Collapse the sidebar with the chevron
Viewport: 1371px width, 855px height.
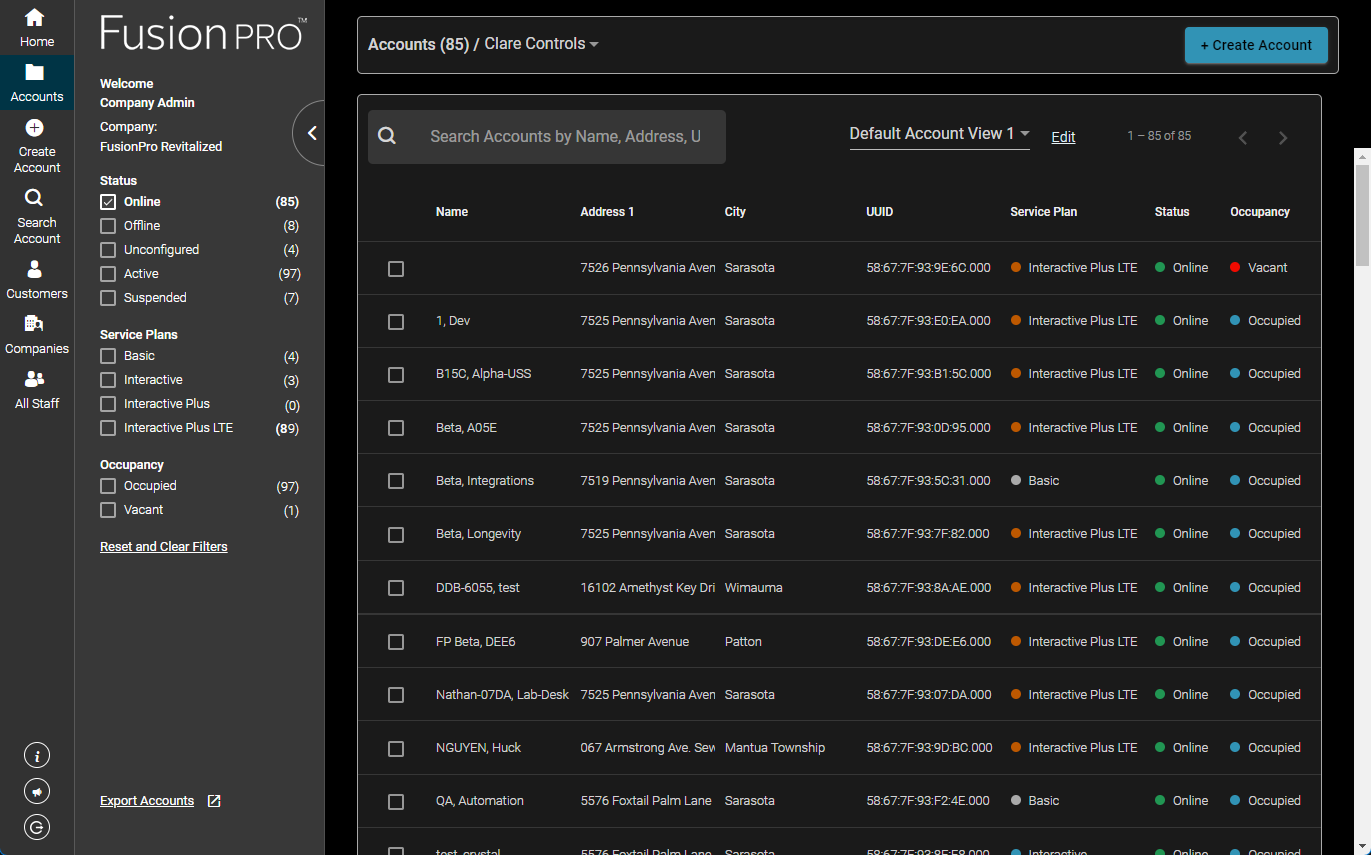click(x=311, y=132)
